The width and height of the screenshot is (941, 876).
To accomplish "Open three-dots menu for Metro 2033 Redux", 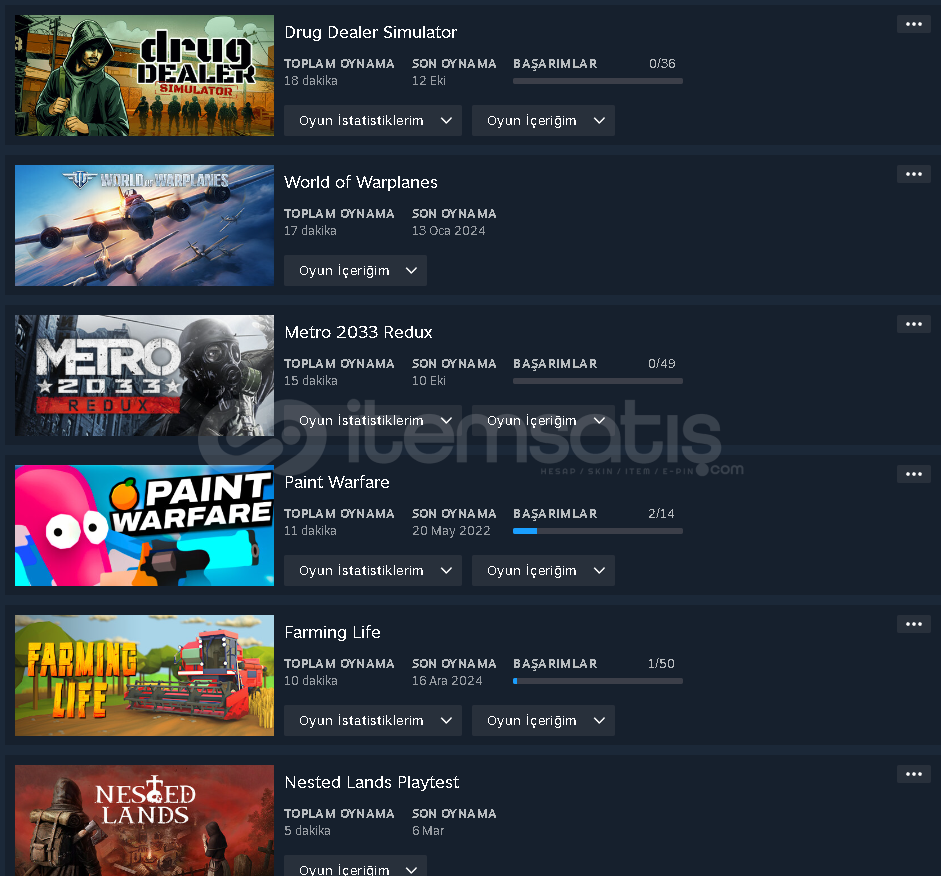I will click(x=913, y=324).
